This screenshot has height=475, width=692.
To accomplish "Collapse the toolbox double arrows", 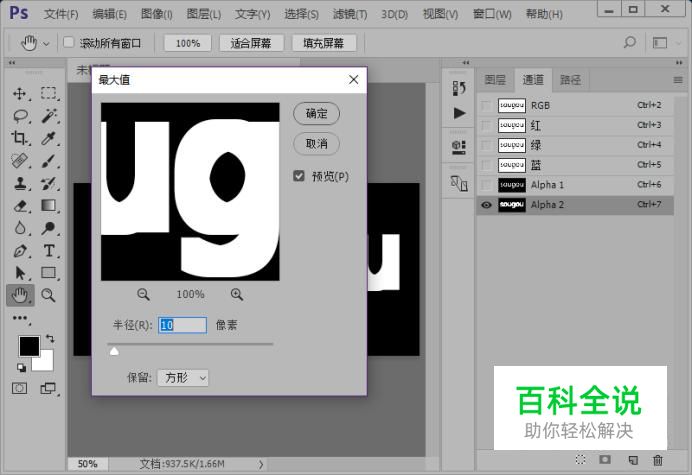I will (12, 63).
